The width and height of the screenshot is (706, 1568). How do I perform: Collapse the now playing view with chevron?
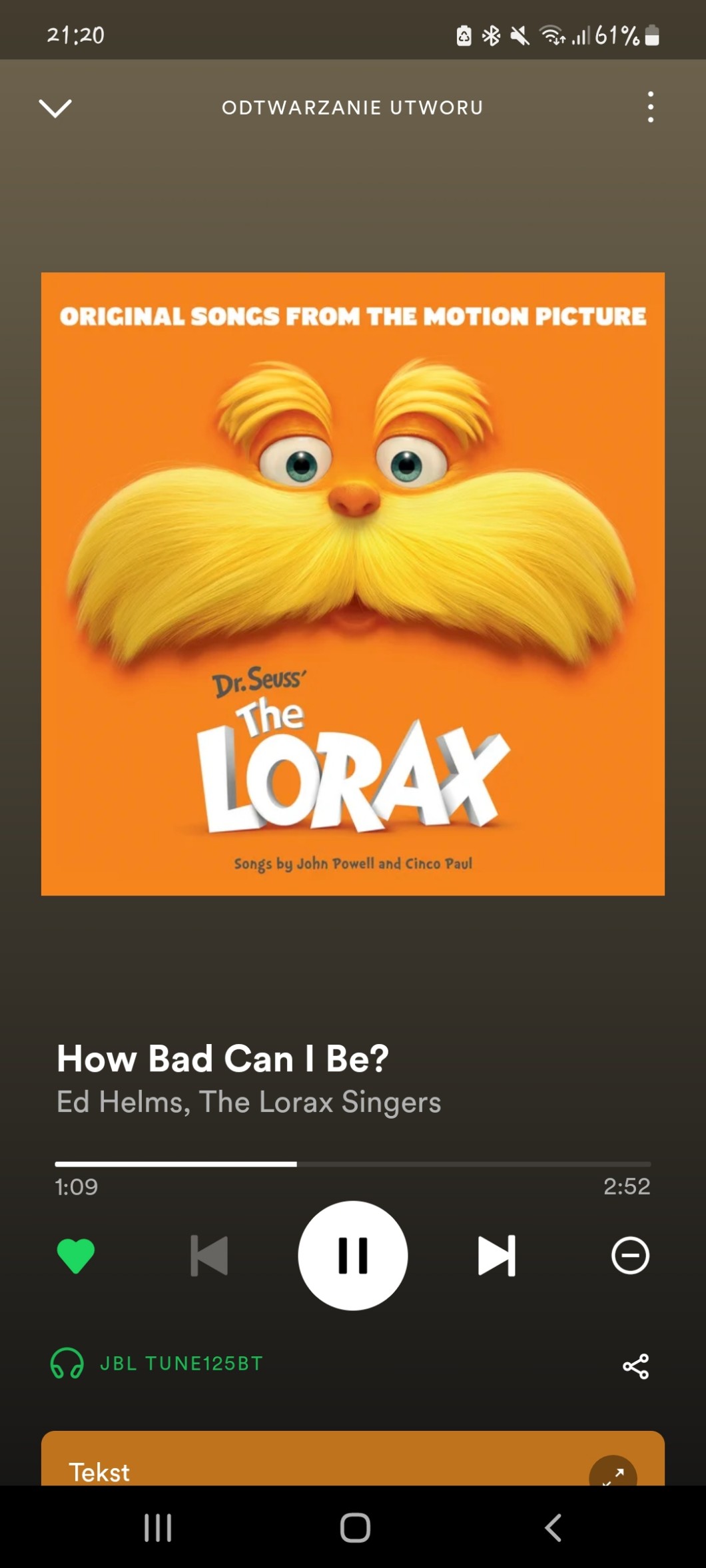[x=55, y=108]
